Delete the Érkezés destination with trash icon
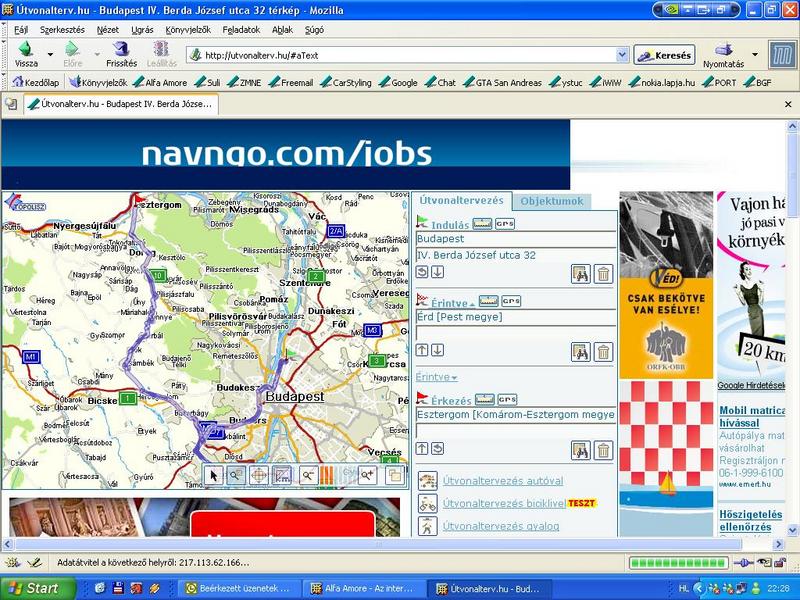This screenshot has width=800, height=600. point(603,451)
